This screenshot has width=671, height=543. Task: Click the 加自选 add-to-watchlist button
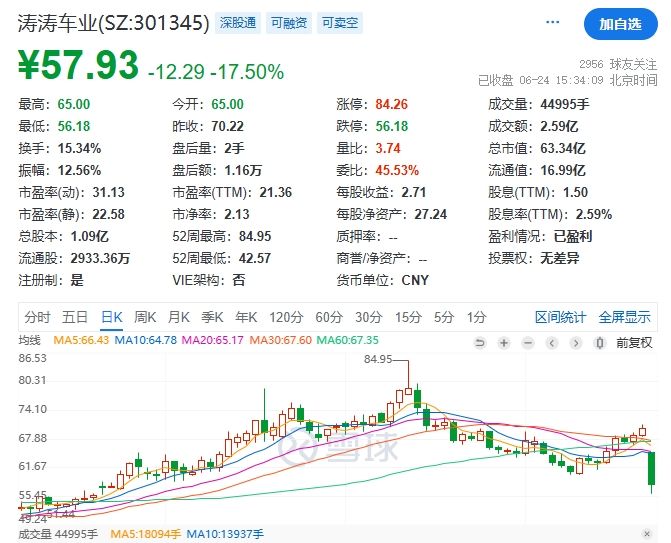coord(621,24)
